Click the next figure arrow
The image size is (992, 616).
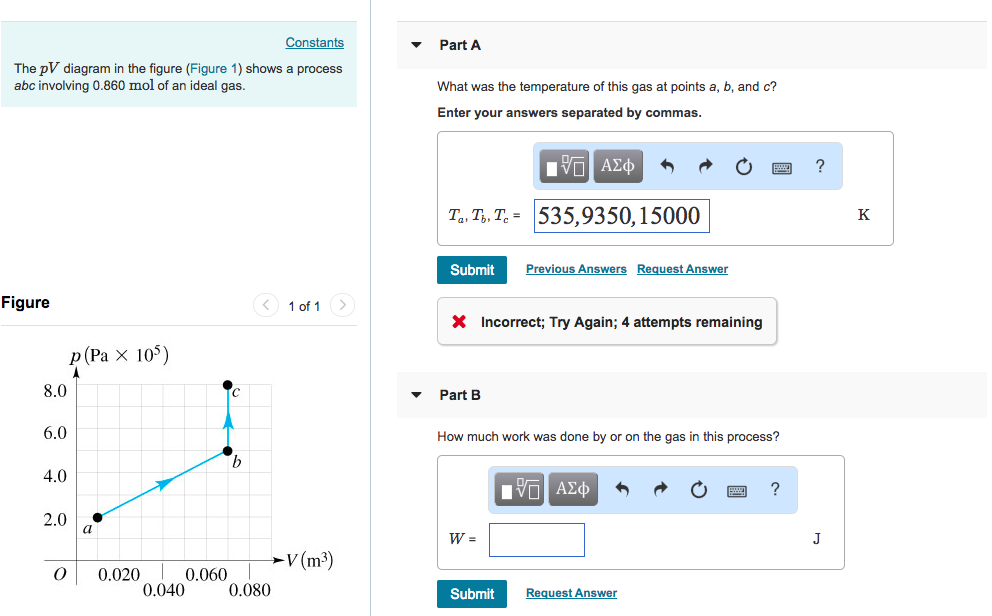tap(342, 305)
